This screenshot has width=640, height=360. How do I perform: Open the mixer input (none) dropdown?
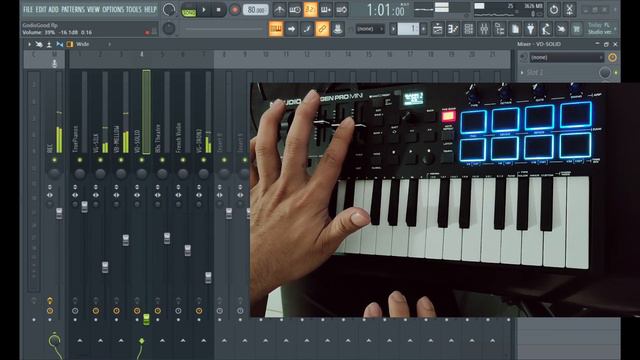click(567, 58)
